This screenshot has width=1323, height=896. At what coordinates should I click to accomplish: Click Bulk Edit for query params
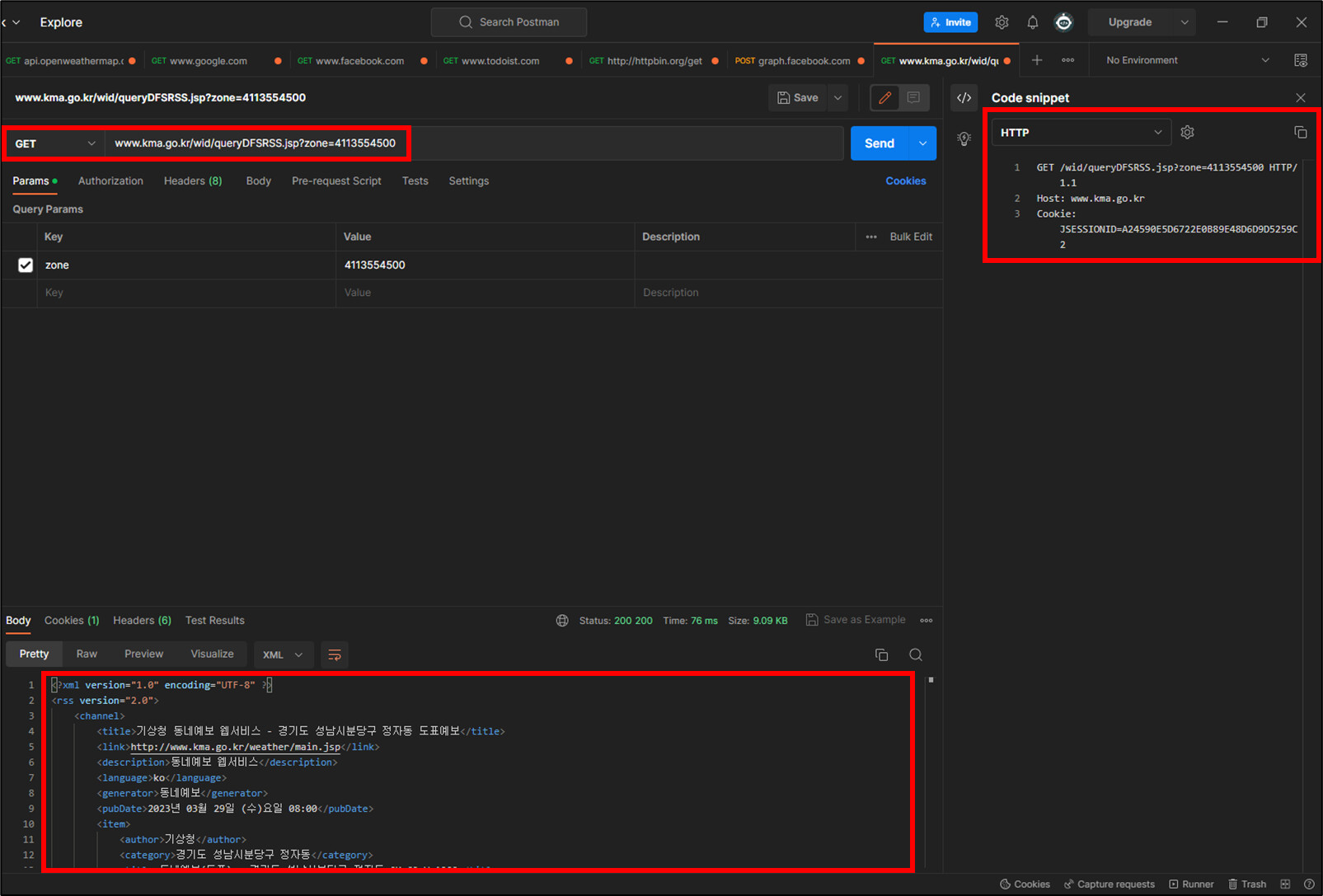tap(911, 237)
